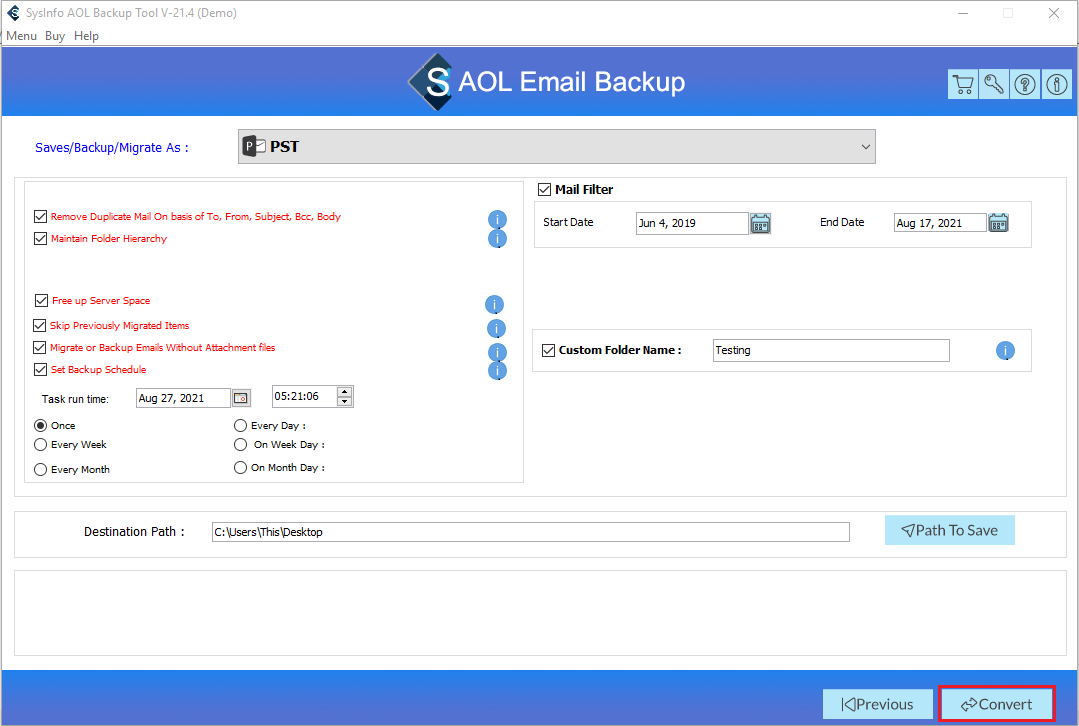Select Every Day schedule option
Screen dimensions: 1079x726
(x=240, y=425)
